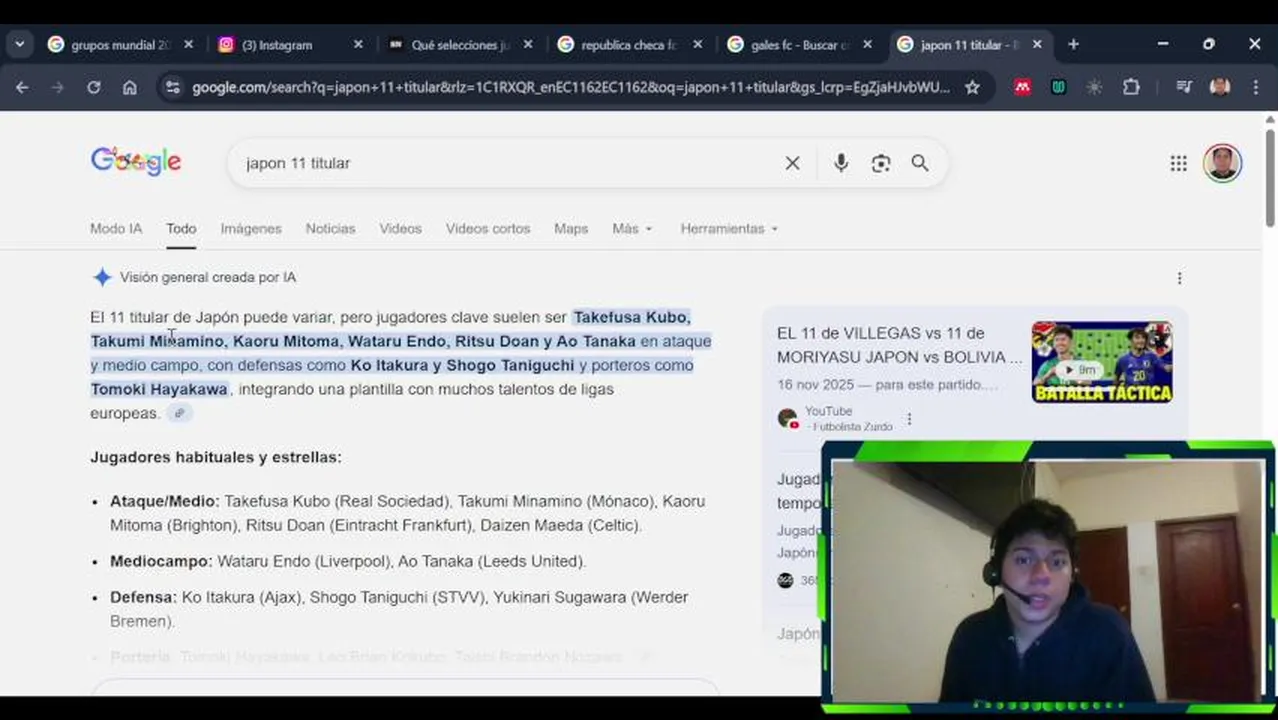
Task: Click the YouTube source label
Action: click(828, 411)
